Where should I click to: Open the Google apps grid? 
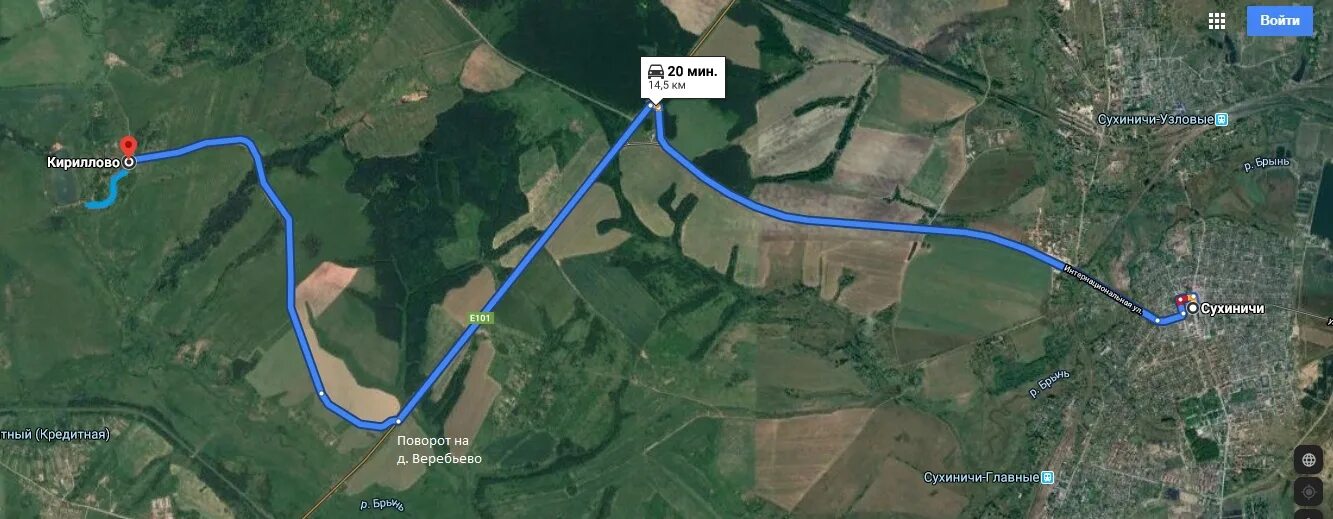pos(1217,21)
